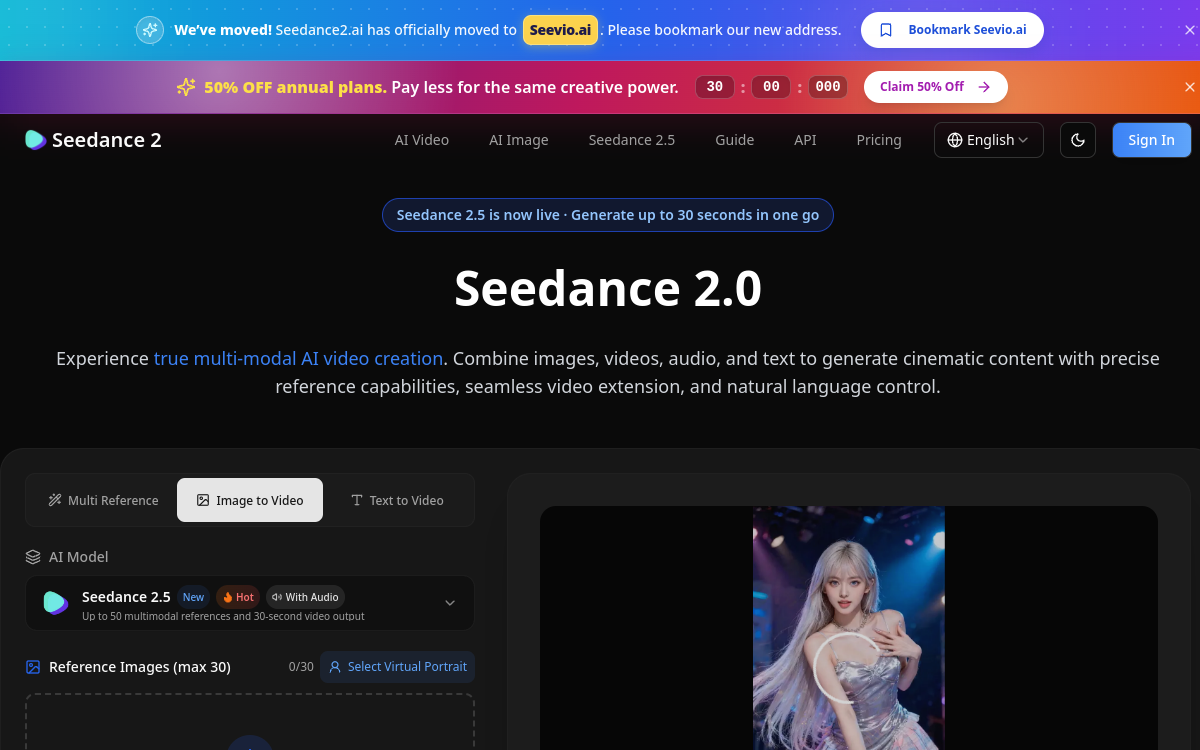Image resolution: width=1200 pixels, height=750 pixels.
Task: Click Claim 50% Off button
Action: [936, 87]
